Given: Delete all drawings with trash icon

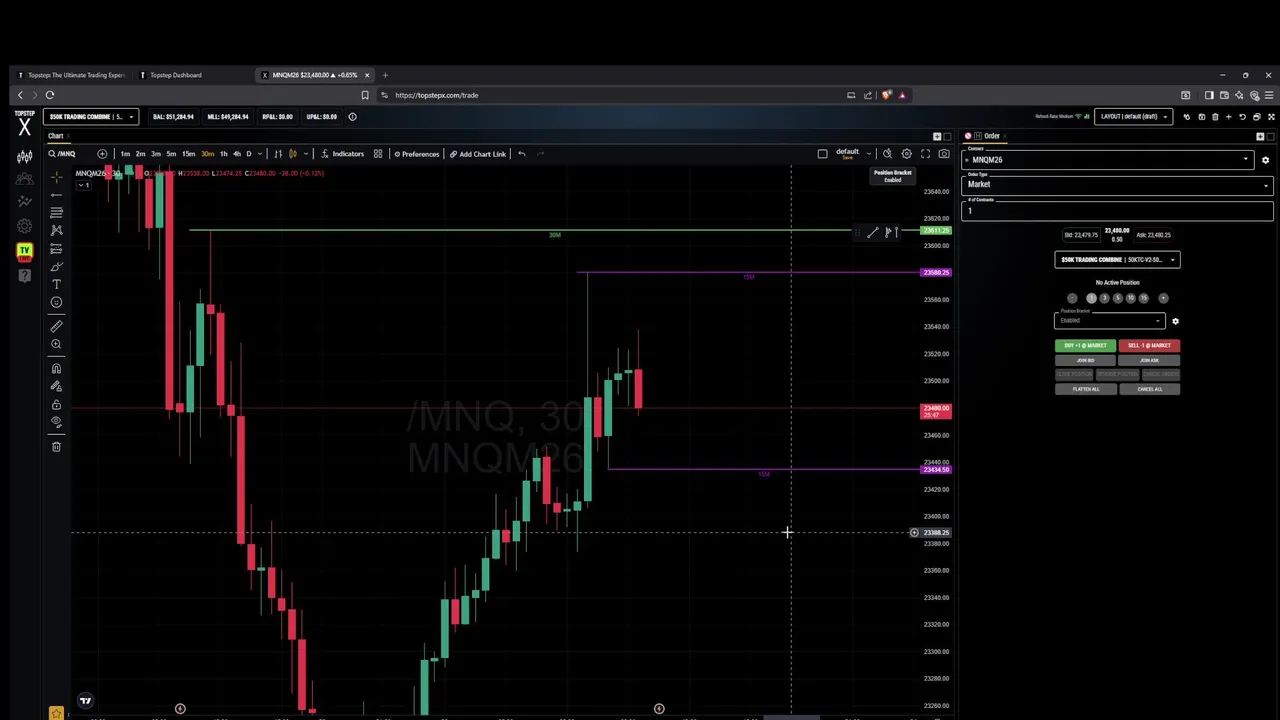Looking at the screenshot, I should pyautogui.click(x=56, y=446).
